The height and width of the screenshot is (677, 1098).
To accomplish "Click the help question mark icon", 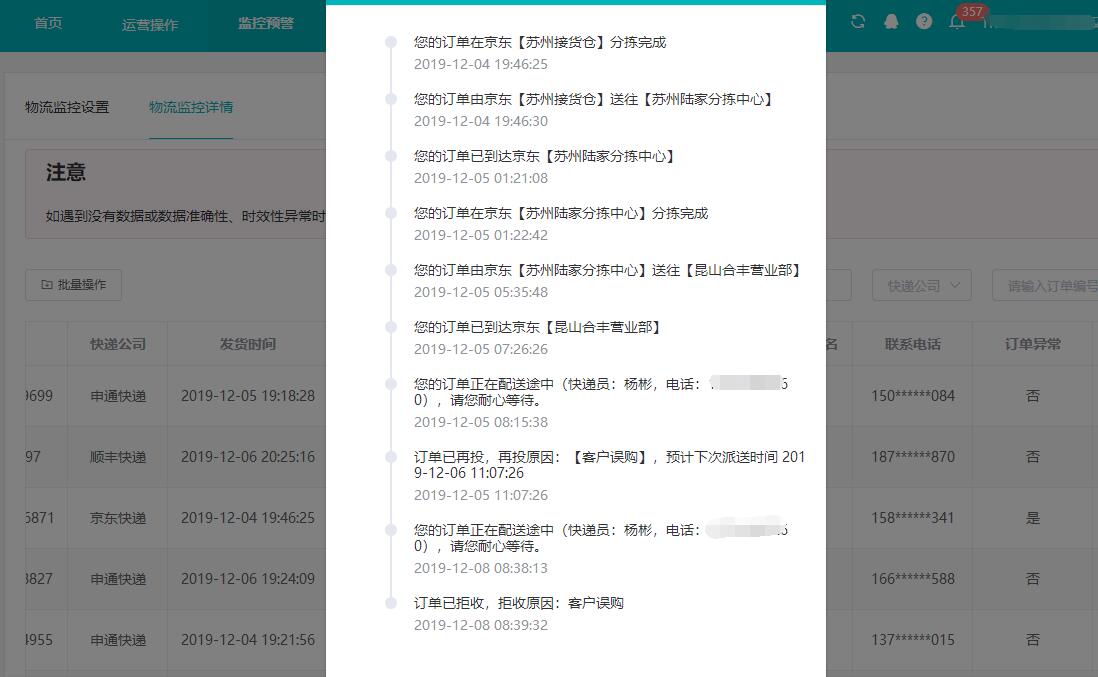I will tap(924, 22).
